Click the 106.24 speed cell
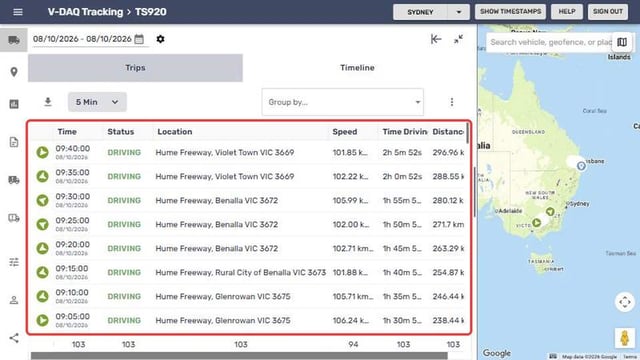 351,320
